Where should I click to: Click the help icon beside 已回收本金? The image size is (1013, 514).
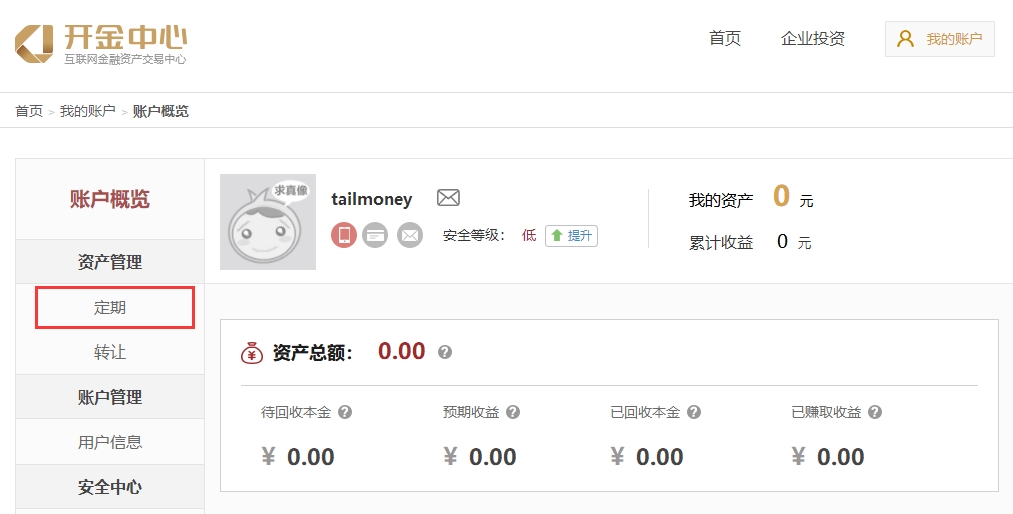(694, 412)
